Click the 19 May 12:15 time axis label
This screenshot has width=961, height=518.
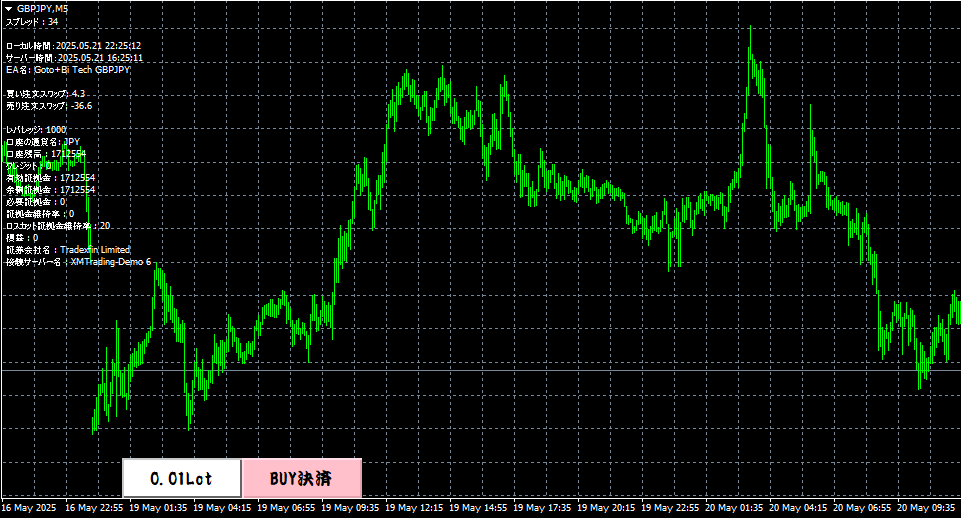click(x=419, y=508)
